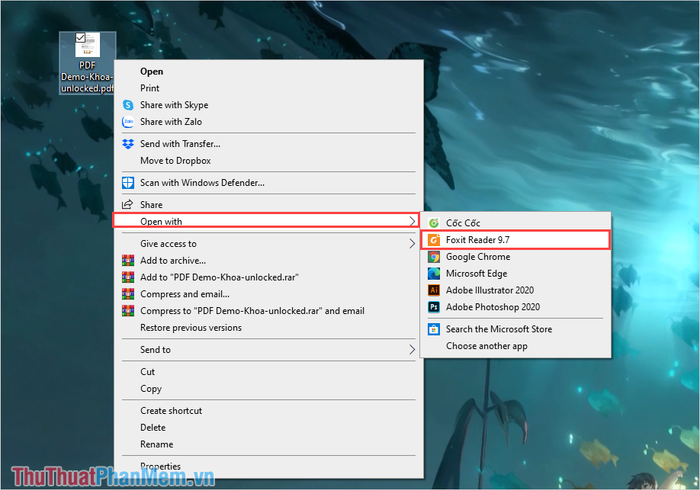Expand the Open with submenu arrow
The width and height of the screenshot is (700, 490).
point(412,221)
